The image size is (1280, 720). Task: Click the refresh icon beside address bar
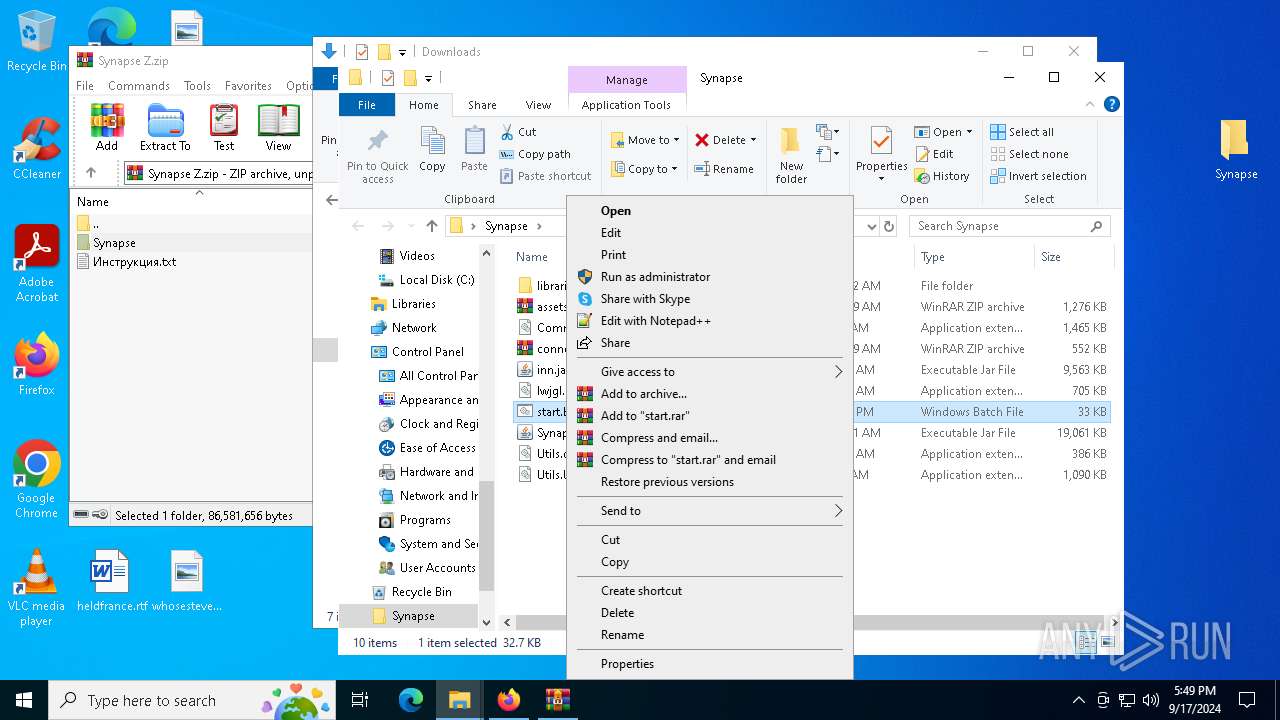click(888, 226)
